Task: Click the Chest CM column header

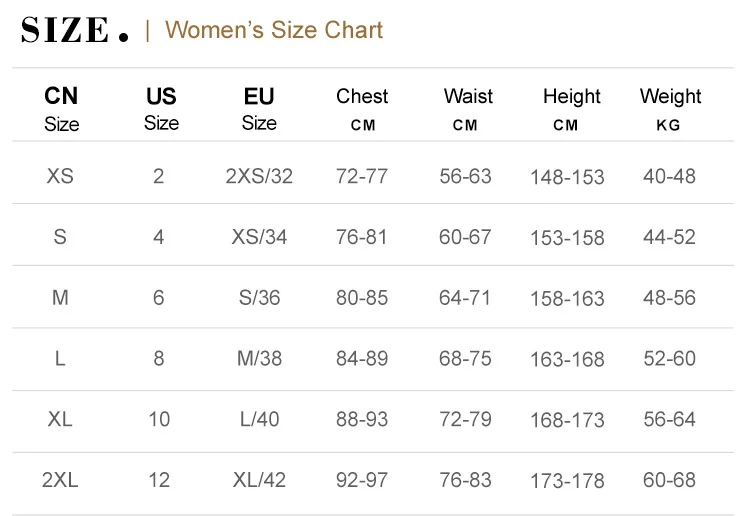Action: 362,109
